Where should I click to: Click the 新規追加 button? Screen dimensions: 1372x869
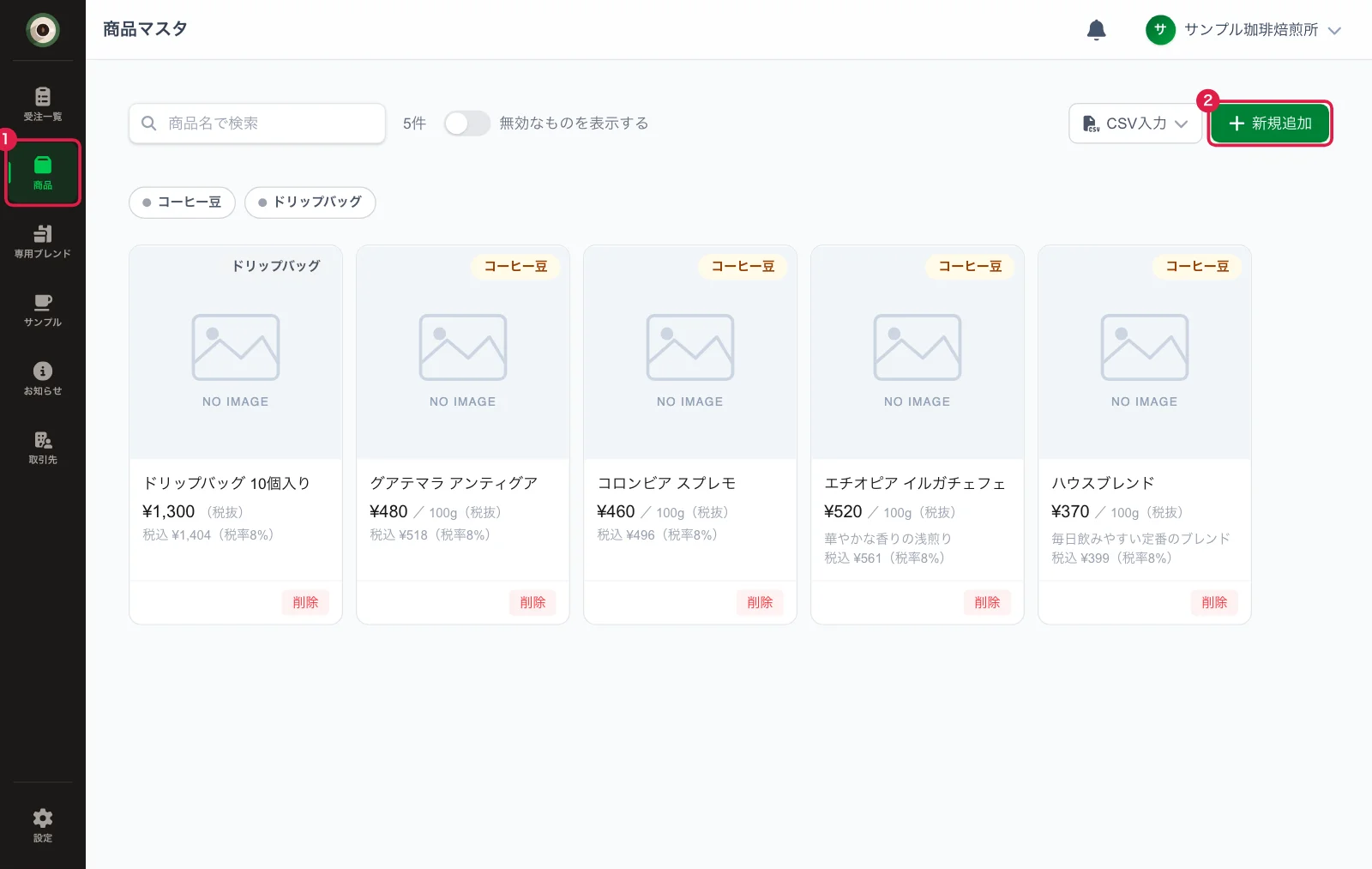(x=1270, y=124)
